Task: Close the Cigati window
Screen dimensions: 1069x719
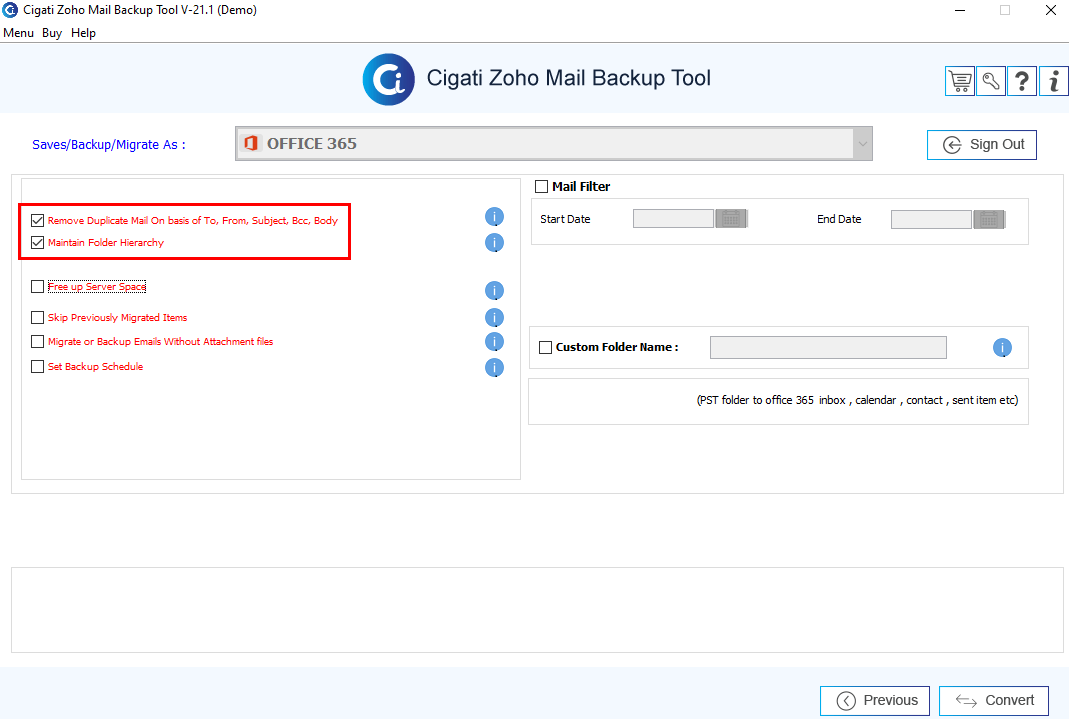Action: click(1051, 10)
